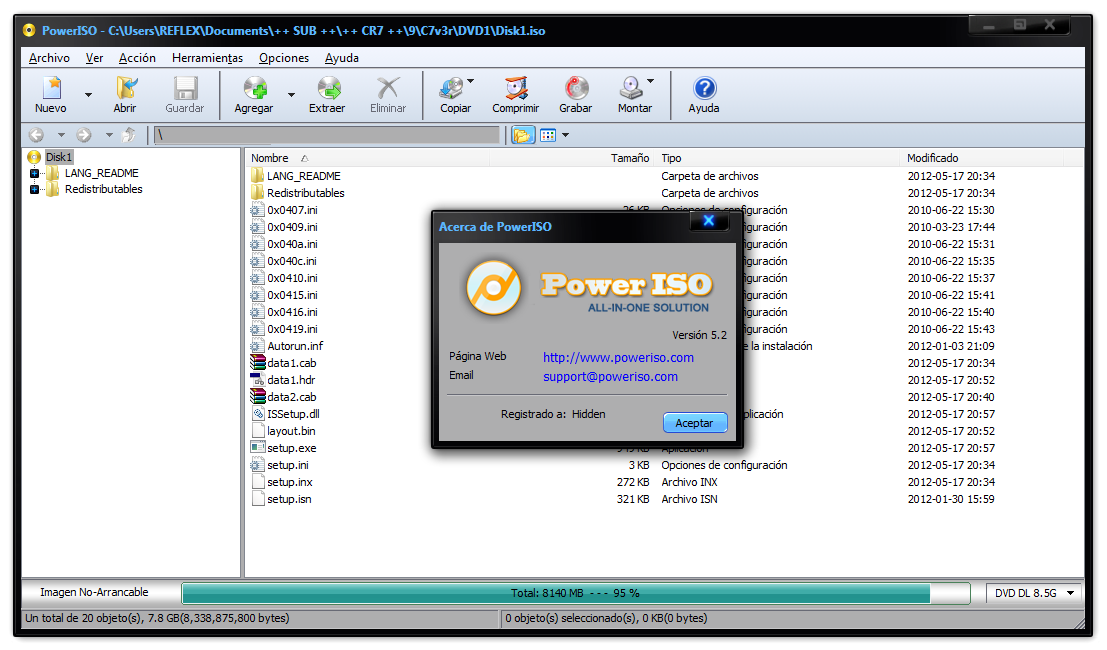
Task: Open the Ayuda menu
Action: click(x=342, y=58)
